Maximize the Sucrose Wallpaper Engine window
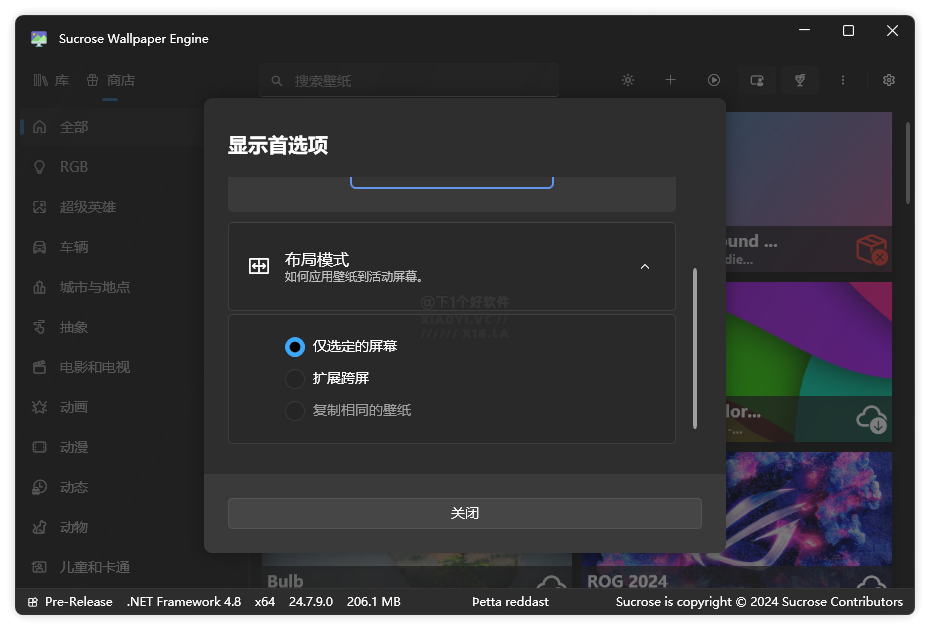This screenshot has height=630, width=930. click(x=848, y=30)
